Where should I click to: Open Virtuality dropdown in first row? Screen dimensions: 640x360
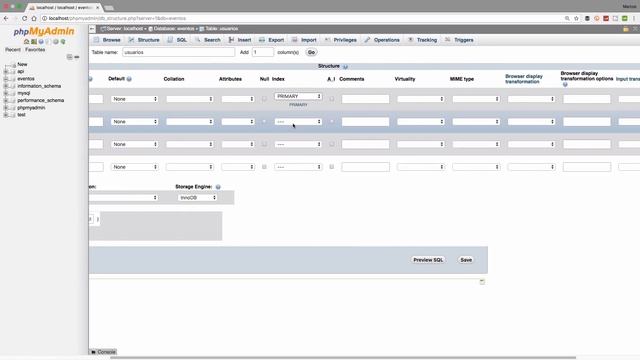coord(421,99)
